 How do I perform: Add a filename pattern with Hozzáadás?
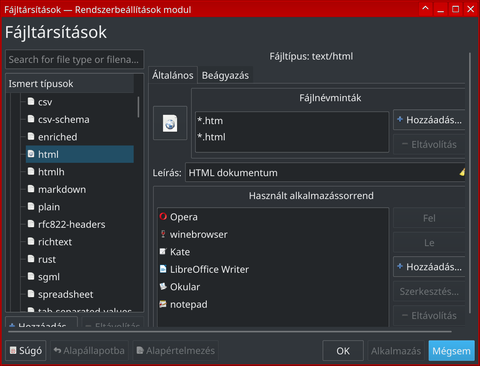[x=430, y=120]
